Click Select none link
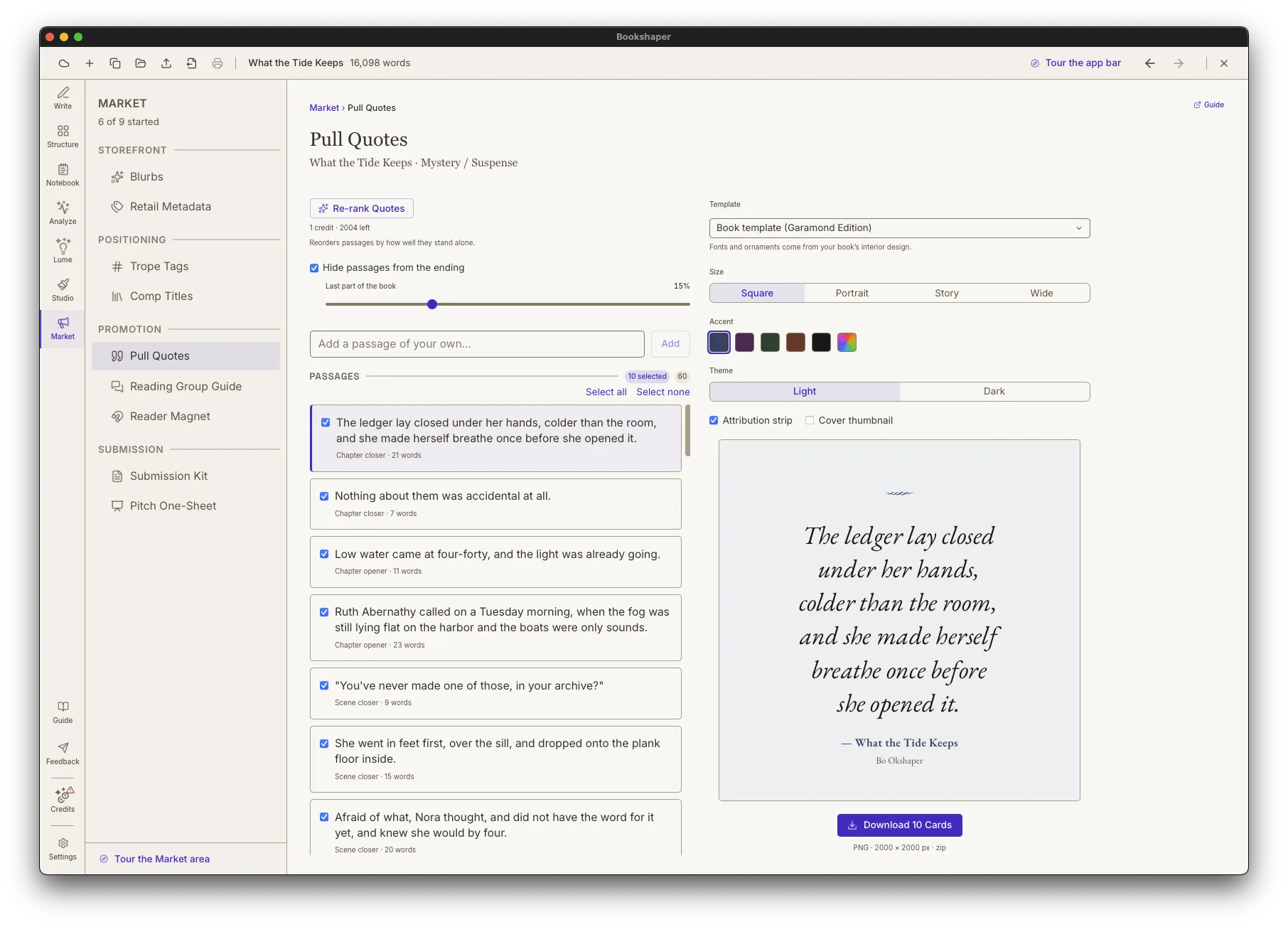The height and width of the screenshot is (927, 1288). tap(662, 392)
